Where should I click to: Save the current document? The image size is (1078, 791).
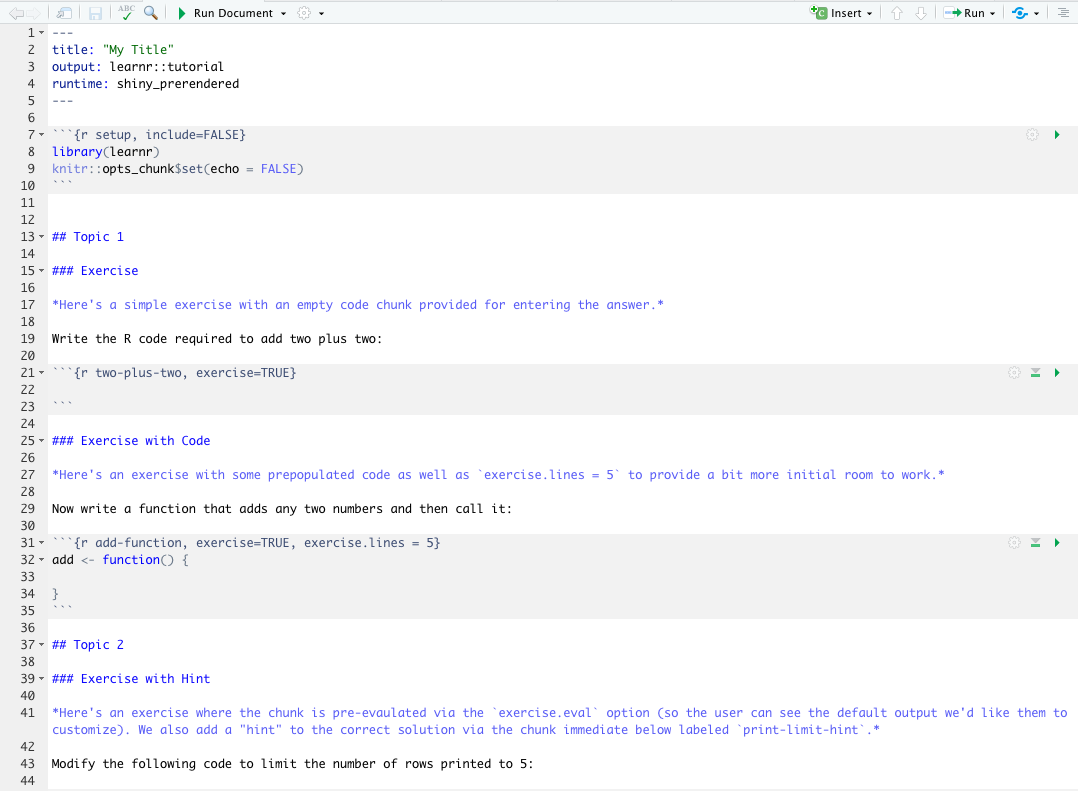click(x=95, y=13)
